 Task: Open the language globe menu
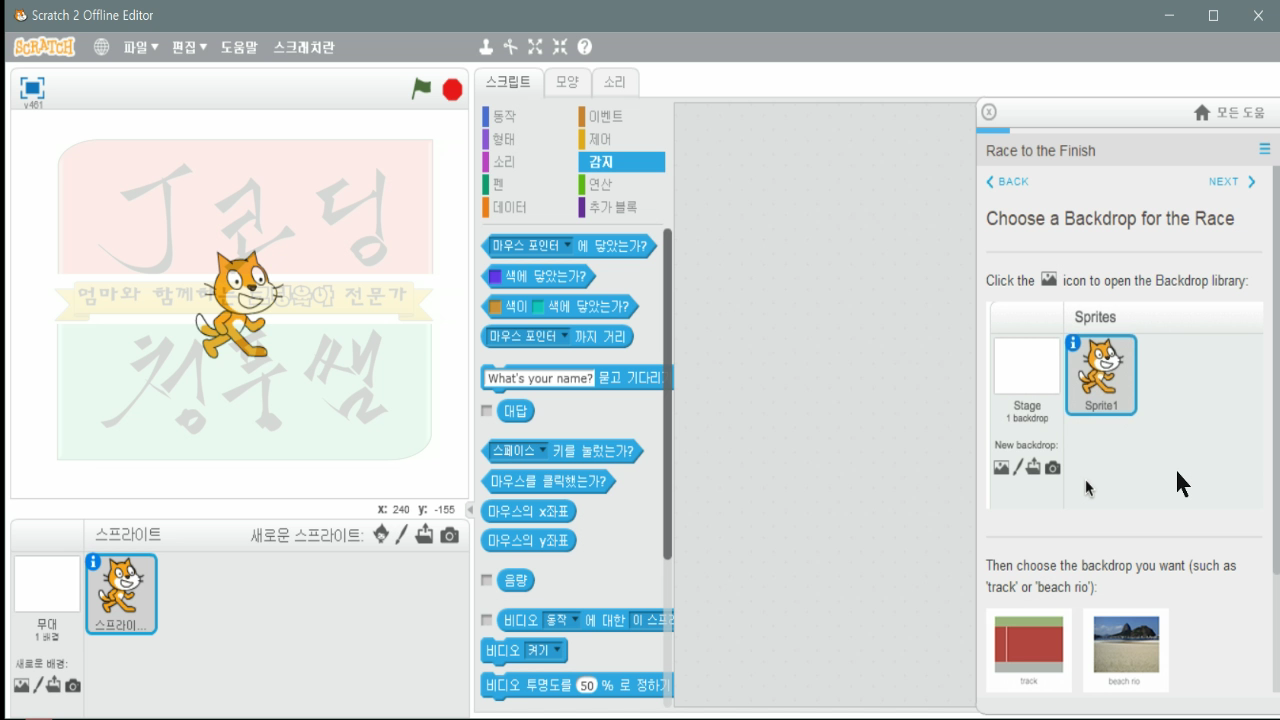(101, 47)
